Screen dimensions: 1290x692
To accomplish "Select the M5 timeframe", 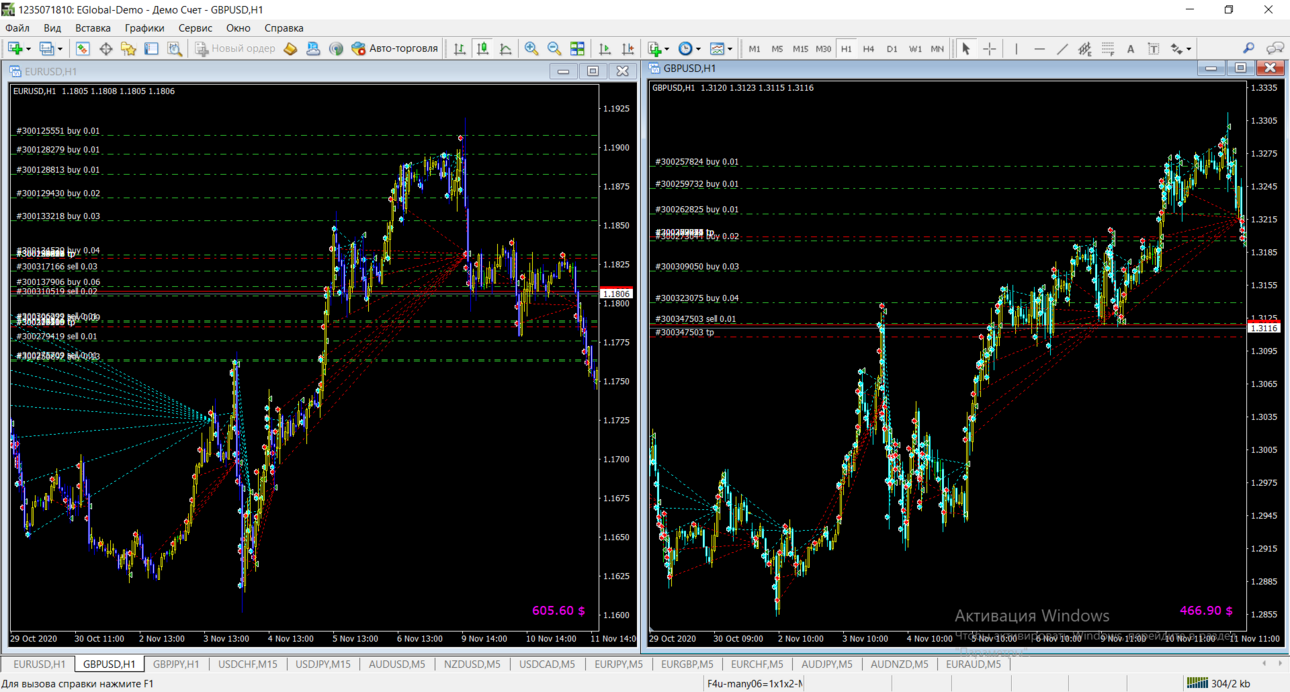I will click(777, 48).
